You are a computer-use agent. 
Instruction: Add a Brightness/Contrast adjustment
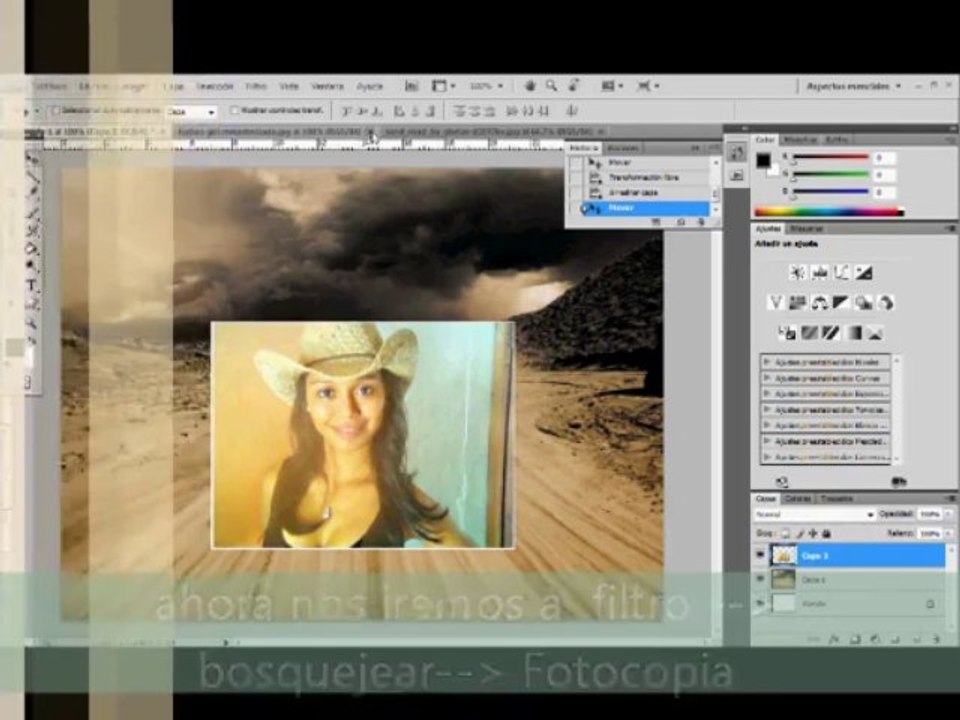tap(797, 272)
